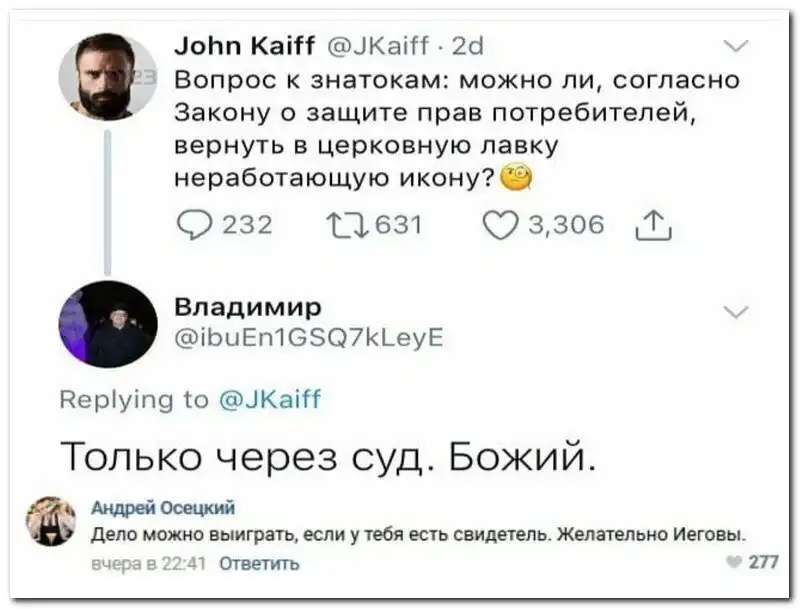Click the Владимир display name
This screenshot has width=800, height=609.
point(248,306)
